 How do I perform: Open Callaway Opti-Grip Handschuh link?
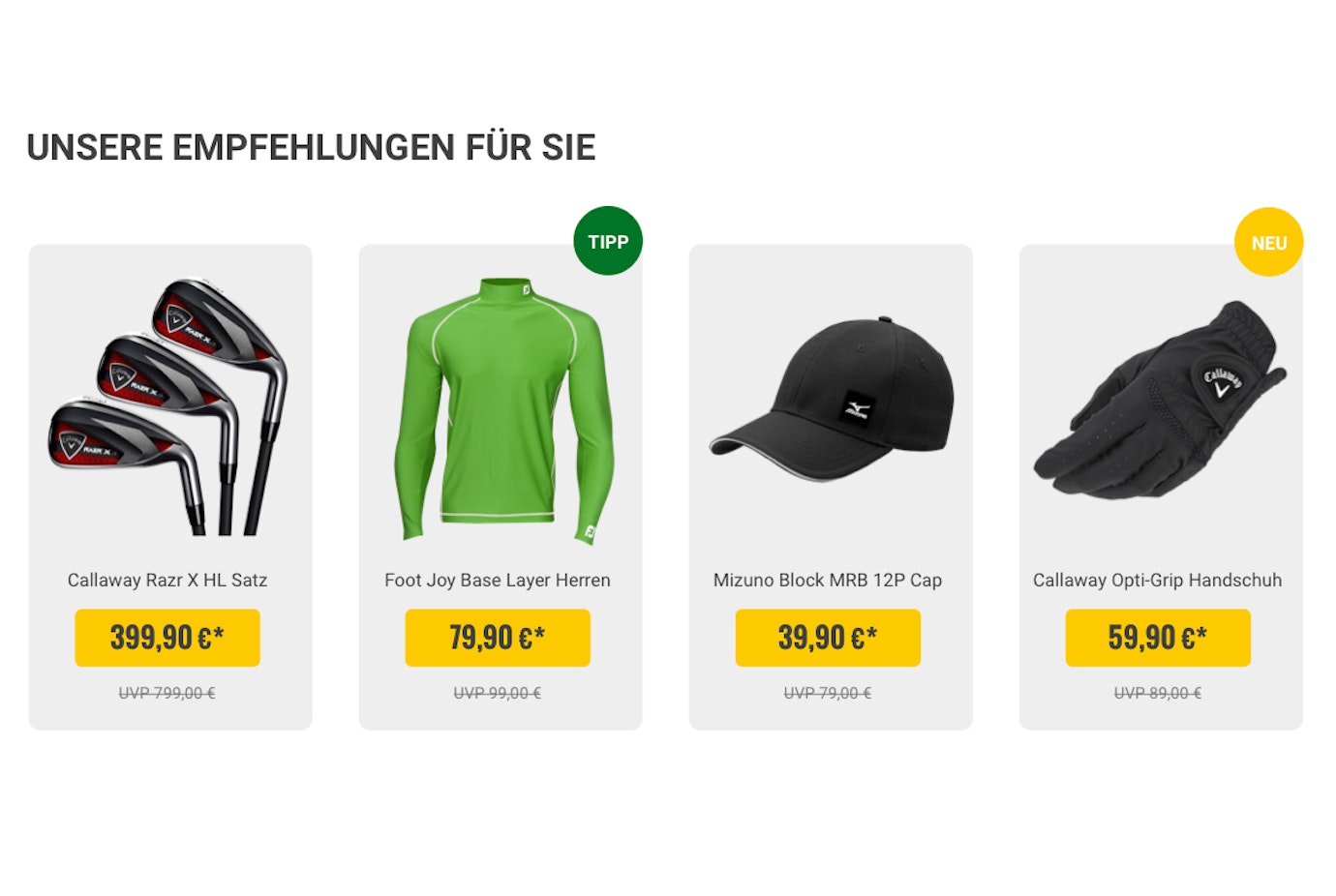pyautogui.click(x=1158, y=580)
